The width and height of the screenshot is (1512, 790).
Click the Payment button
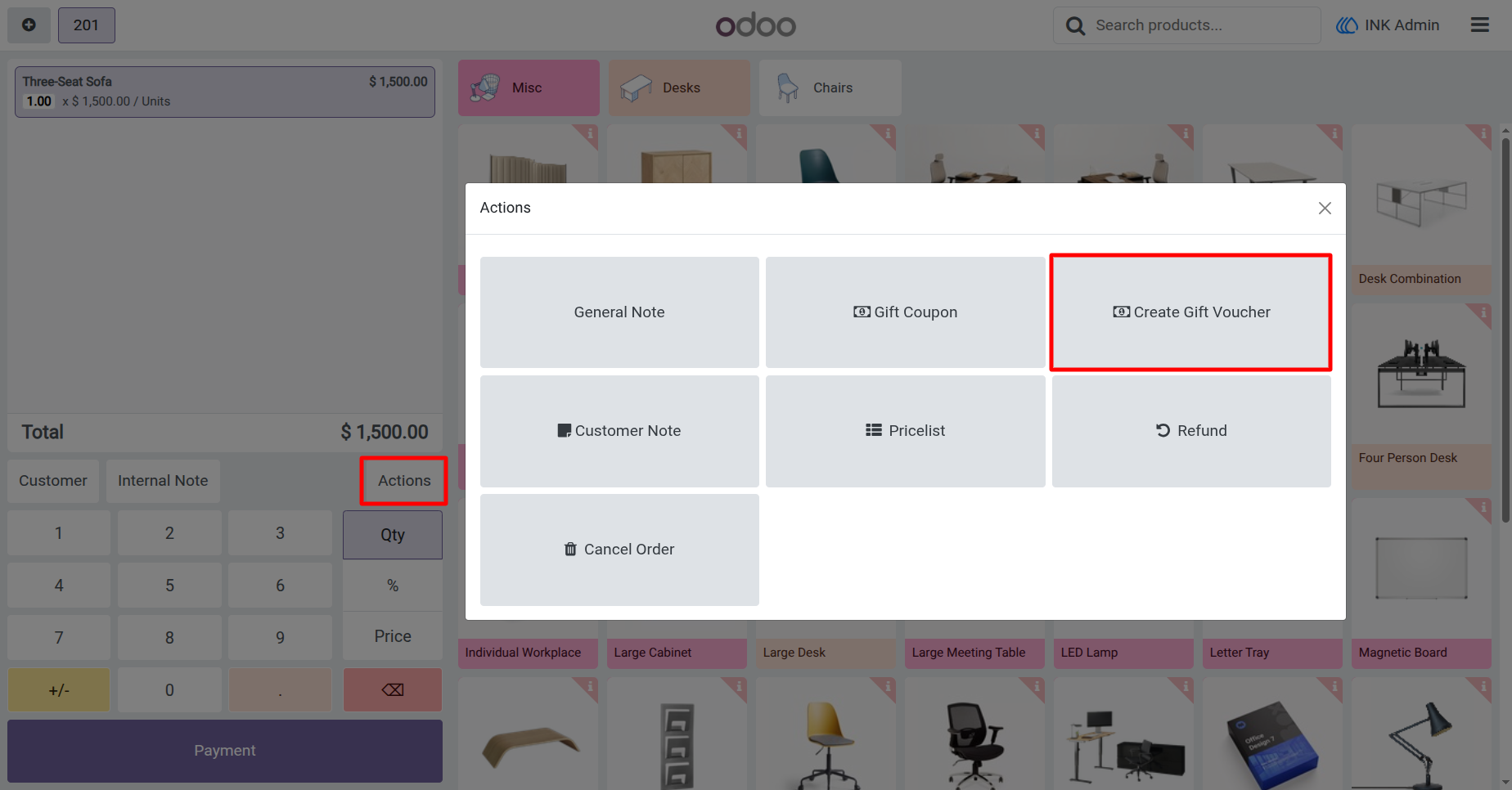pos(225,751)
